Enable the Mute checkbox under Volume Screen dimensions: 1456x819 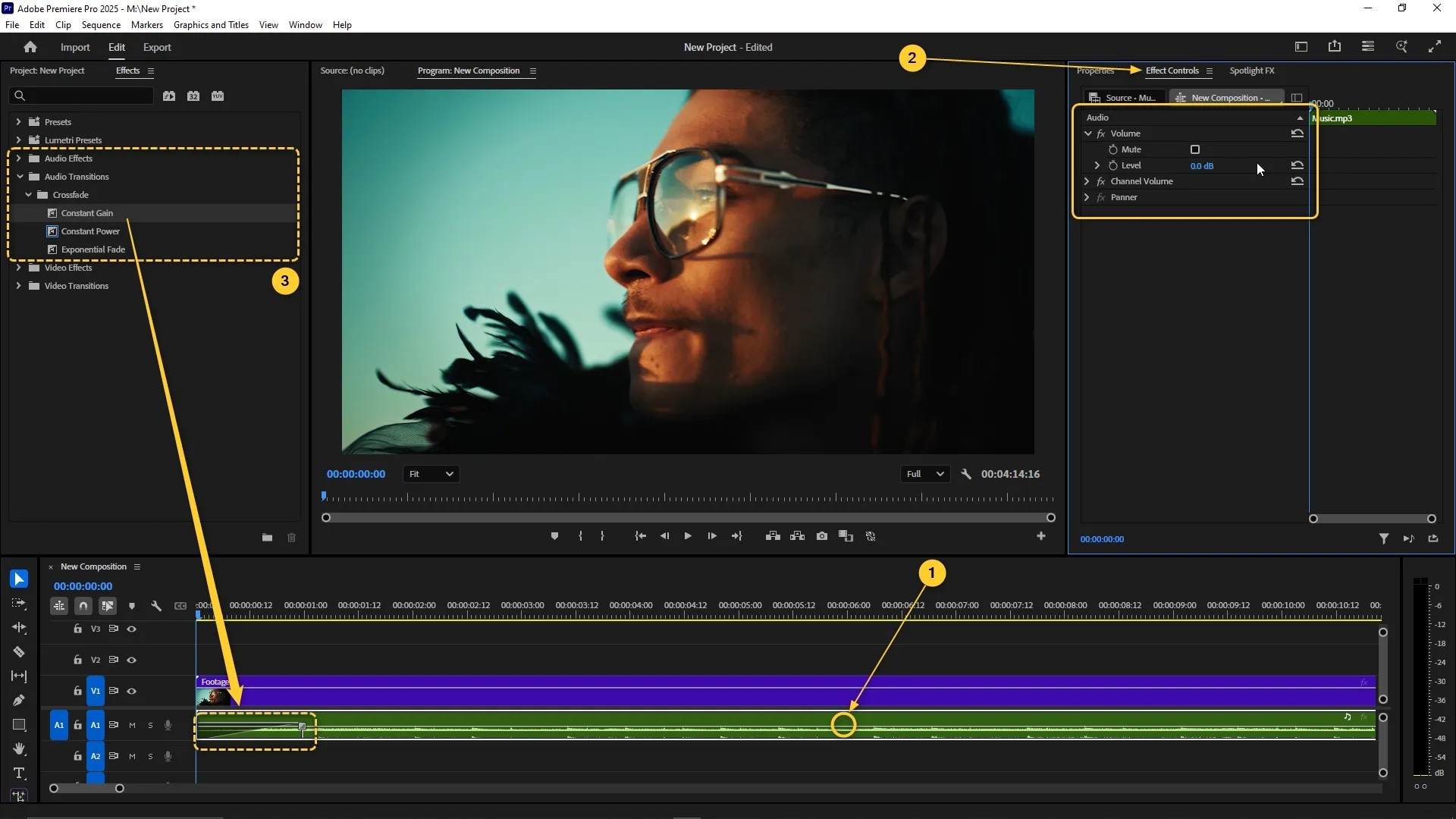[1195, 149]
